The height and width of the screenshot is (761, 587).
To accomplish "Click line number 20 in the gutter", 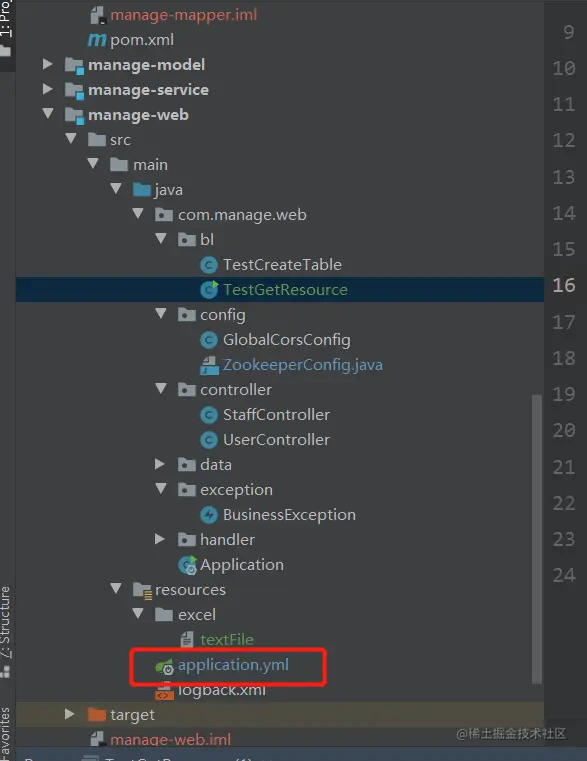I will click(x=564, y=430).
